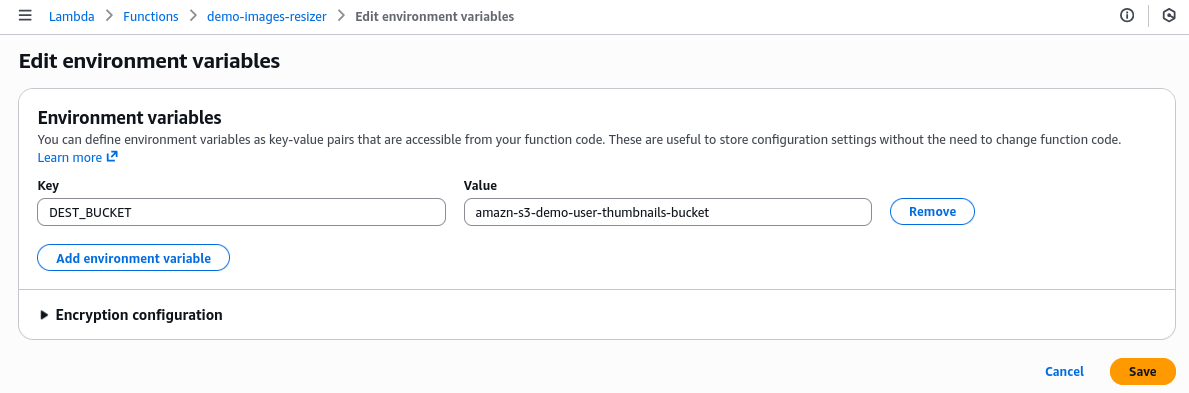1189x393 pixels.
Task: Click the Value column label
Action: [480, 185]
